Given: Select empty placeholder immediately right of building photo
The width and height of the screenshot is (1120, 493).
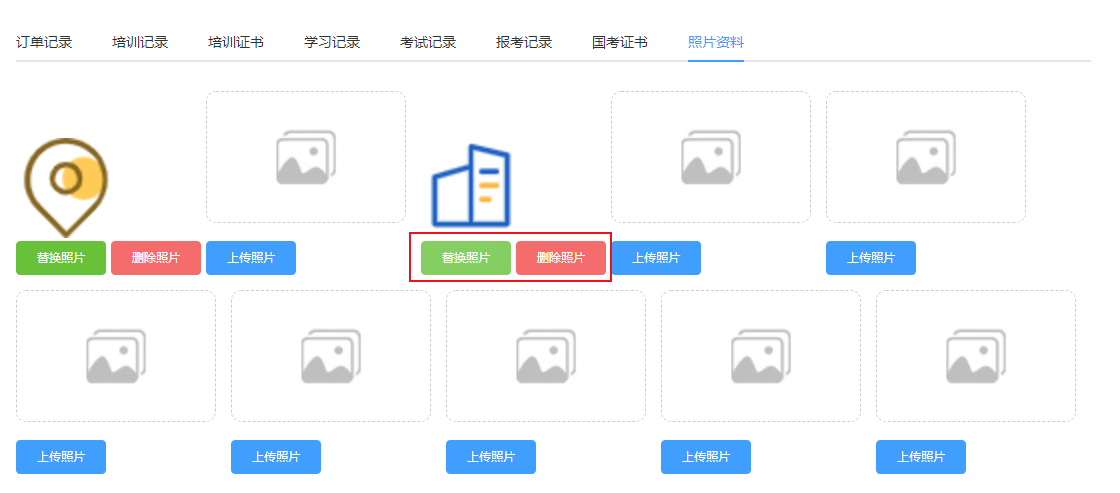Looking at the screenshot, I should pyautogui.click(x=710, y=157).
